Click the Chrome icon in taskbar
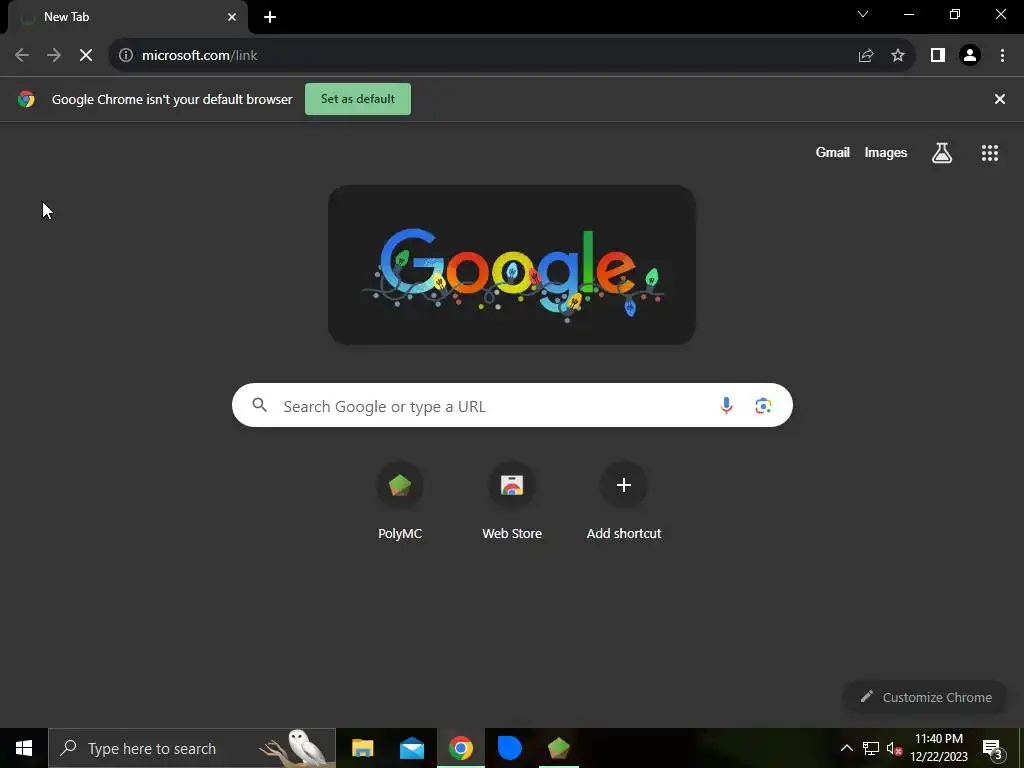Viewport: 1024px width, 768px height. tap(461, 748)
